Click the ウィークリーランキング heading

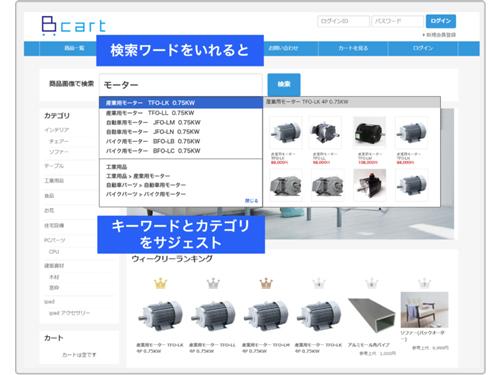click(172, 259)
